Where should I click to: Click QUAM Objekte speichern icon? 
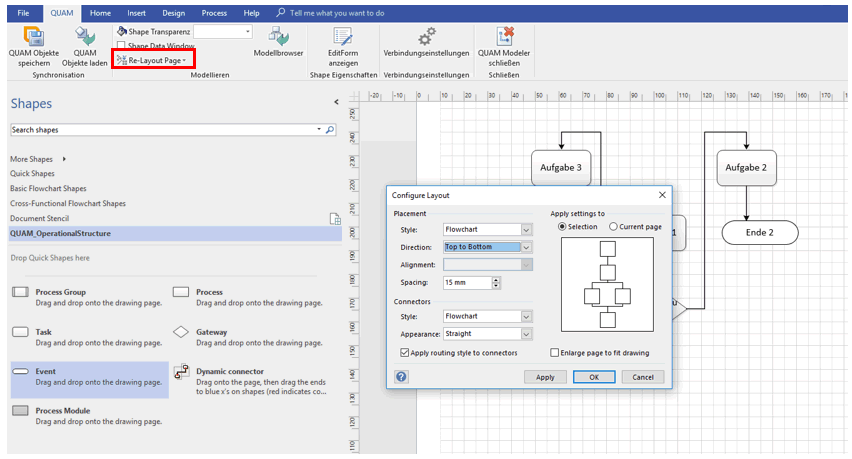click(x=34, y=36)
